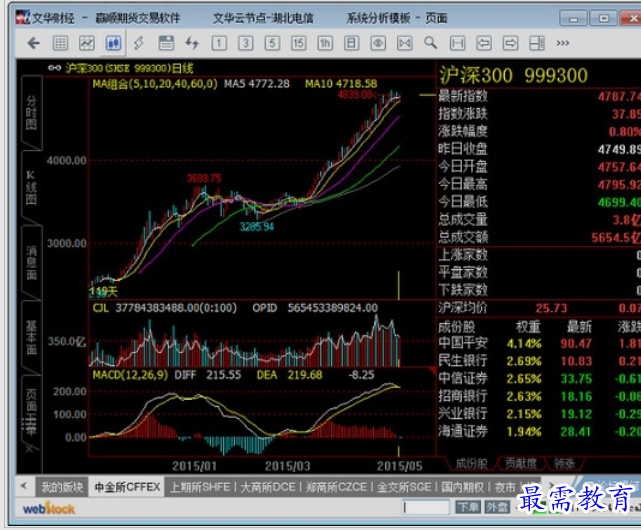Select the 招商银行 constituent row
641x530 pixels.
click(539, 396)
